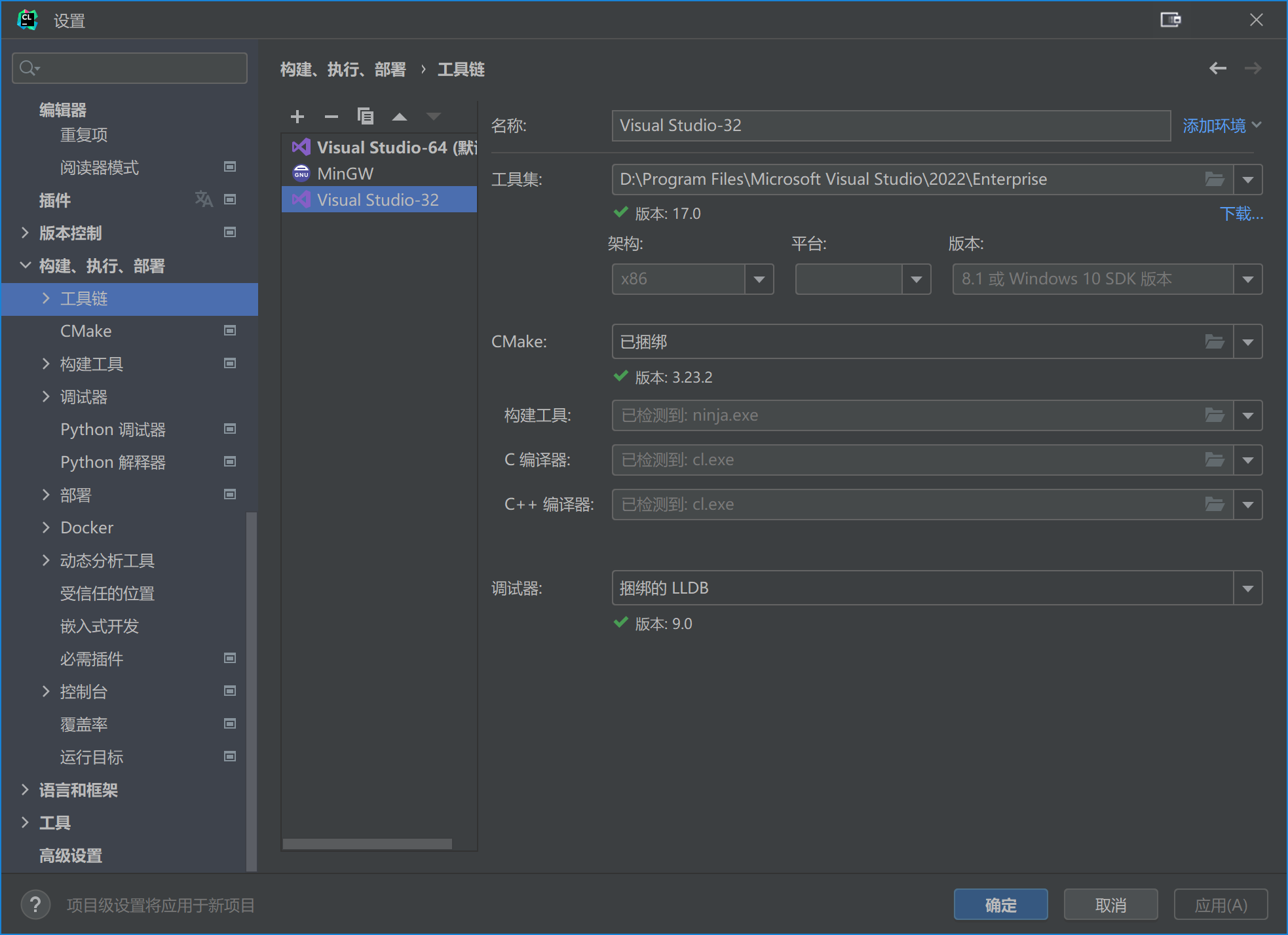Image resolution: width=1288 pixels, height=935 pixels.
Task: Open the 调试器 debugger dropdown
Action: coord(1248,588)
